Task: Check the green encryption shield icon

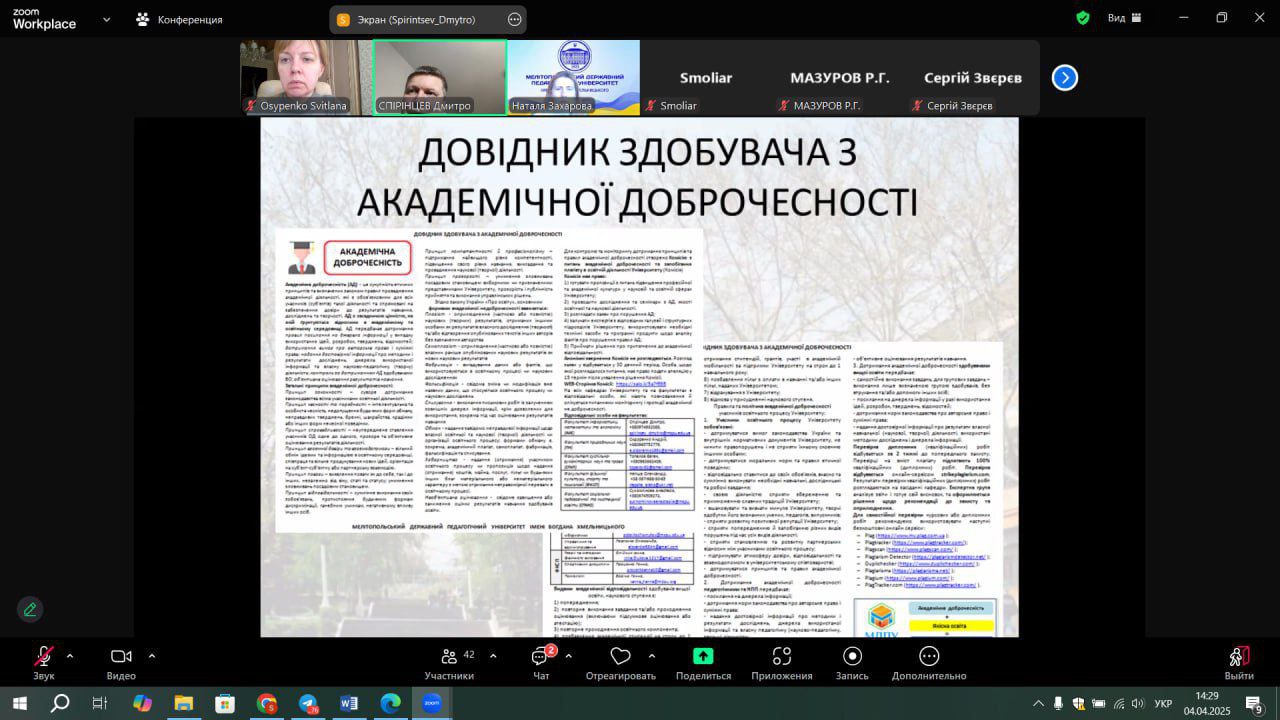Action: 1083,18
